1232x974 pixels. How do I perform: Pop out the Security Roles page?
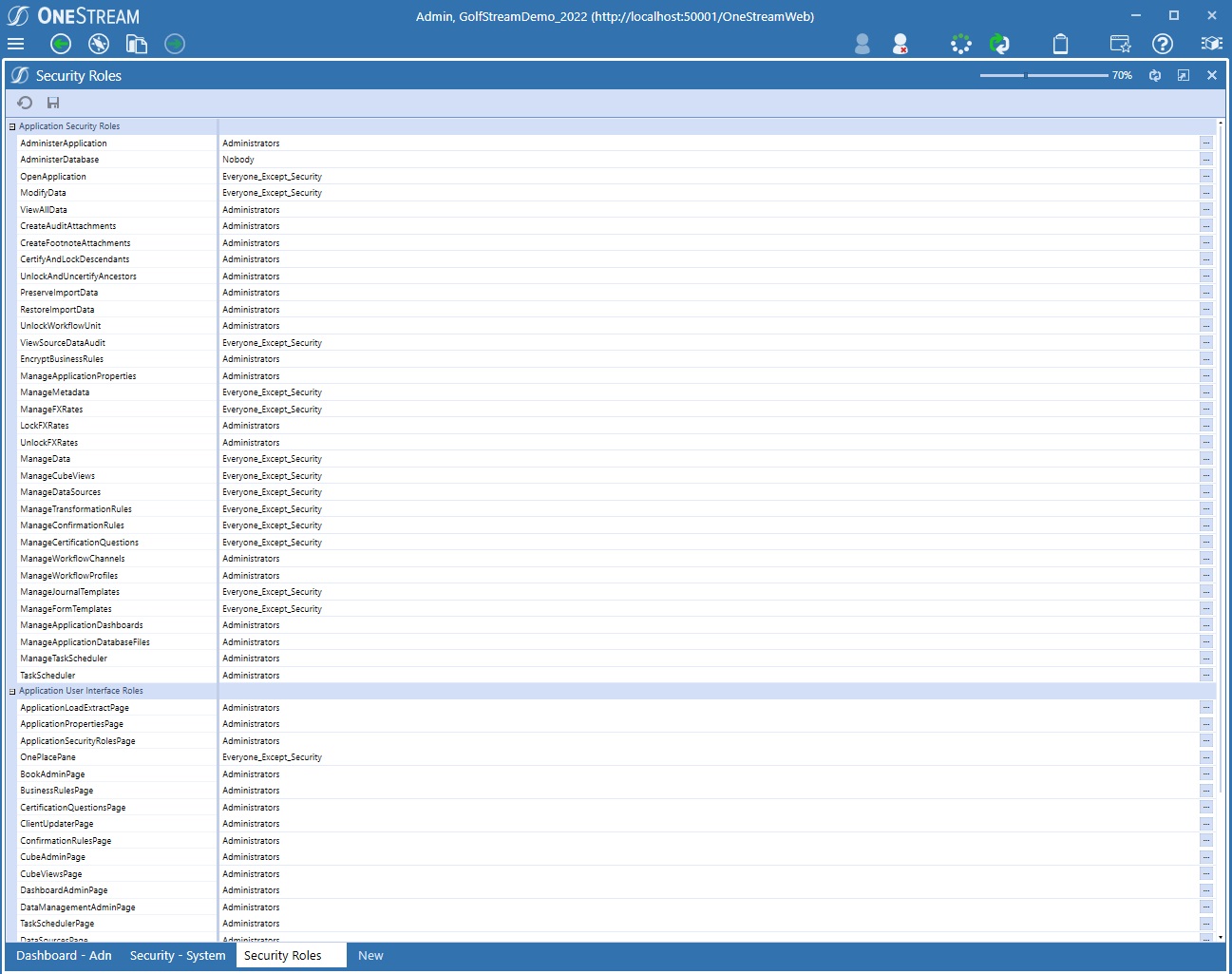[1184, 75]
